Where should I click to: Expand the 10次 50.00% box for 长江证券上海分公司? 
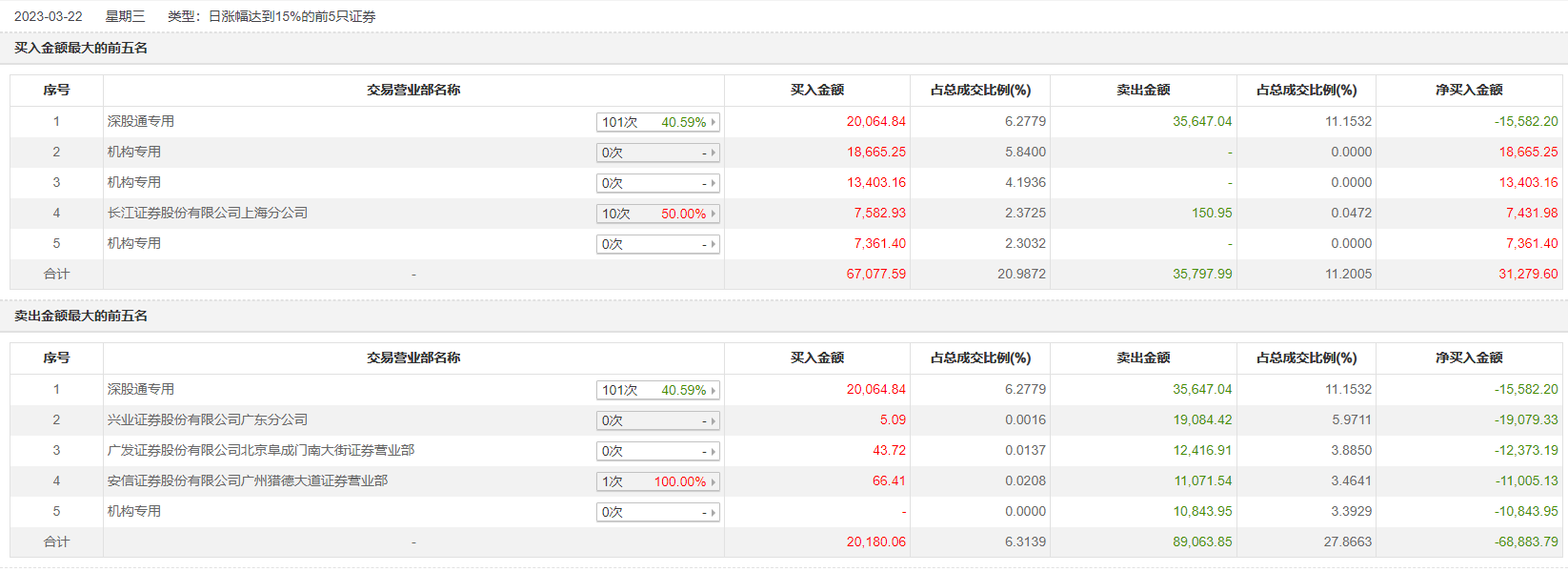tap(657, 214)
